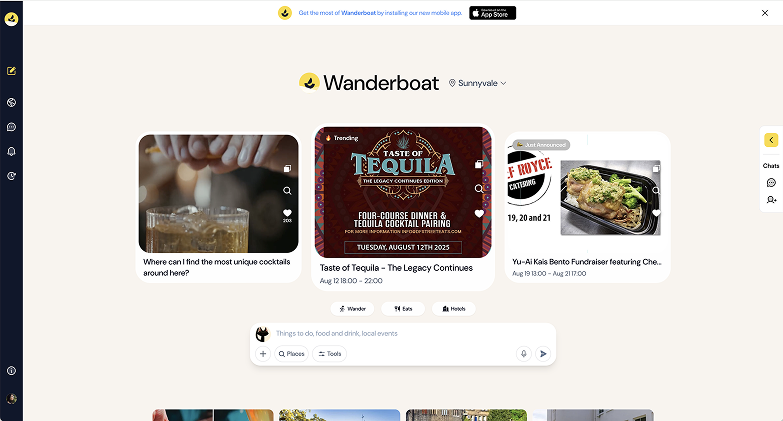
Task: Collapse the Chats side panel arrow
Action: (771, 140)
